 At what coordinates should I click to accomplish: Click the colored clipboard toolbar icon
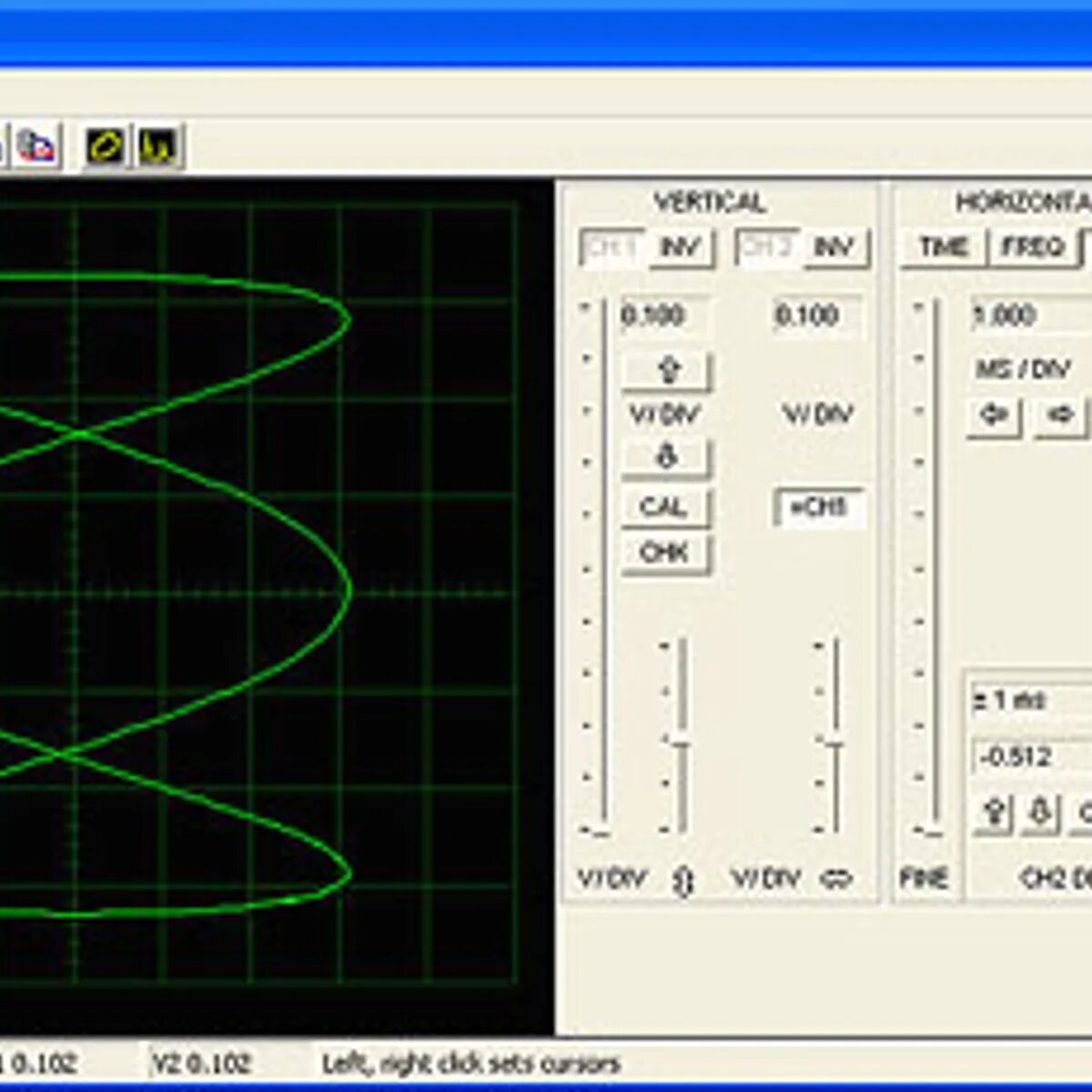(x=36, y=146)
